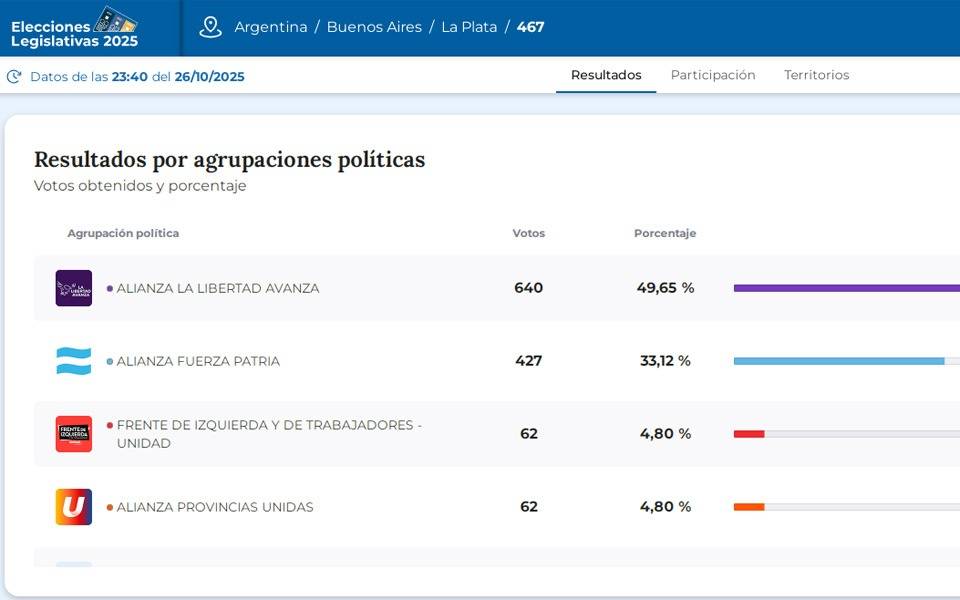The image size is (960, 600).
Task: Open La Plata breadcrumb link
Action: tap(469, 27)
